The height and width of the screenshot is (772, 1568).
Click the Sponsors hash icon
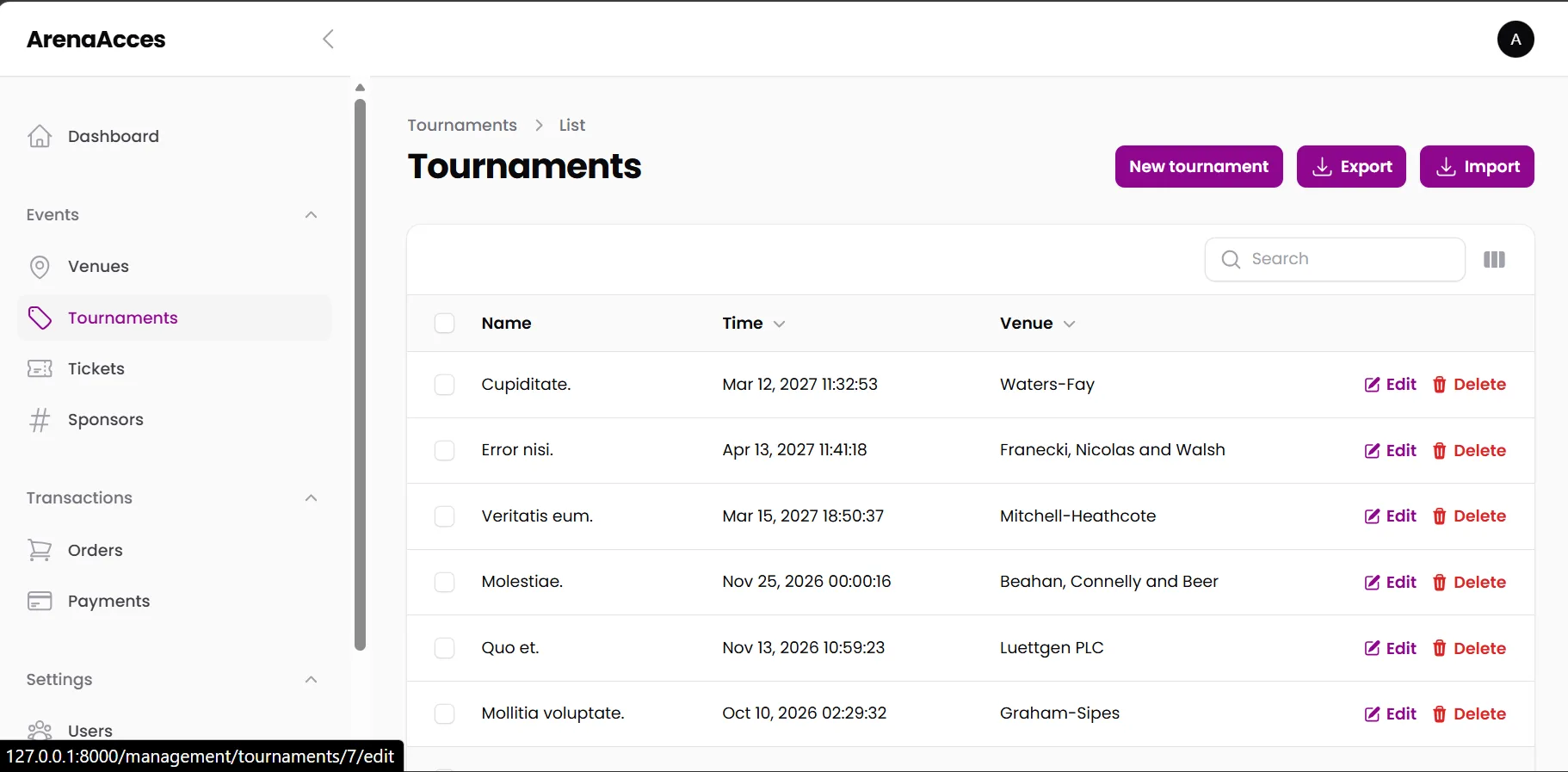(40, 420)
